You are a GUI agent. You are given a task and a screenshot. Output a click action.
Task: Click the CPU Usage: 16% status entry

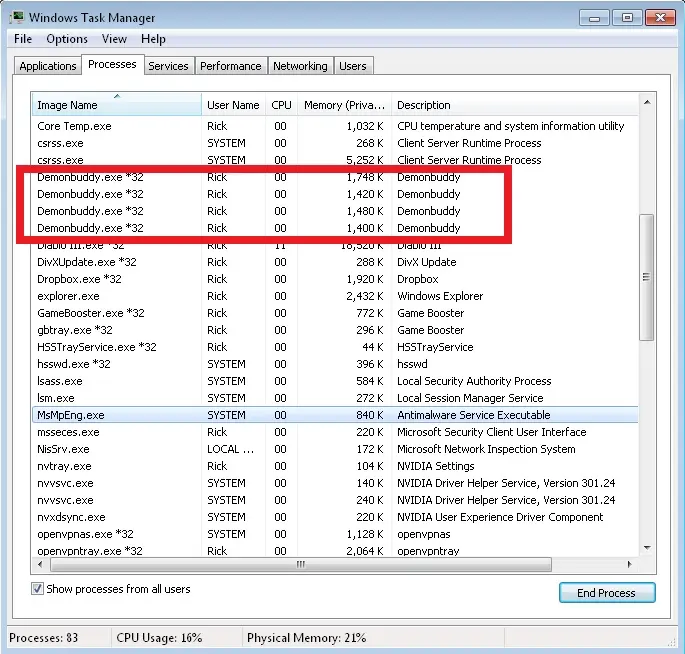(159, 638)
